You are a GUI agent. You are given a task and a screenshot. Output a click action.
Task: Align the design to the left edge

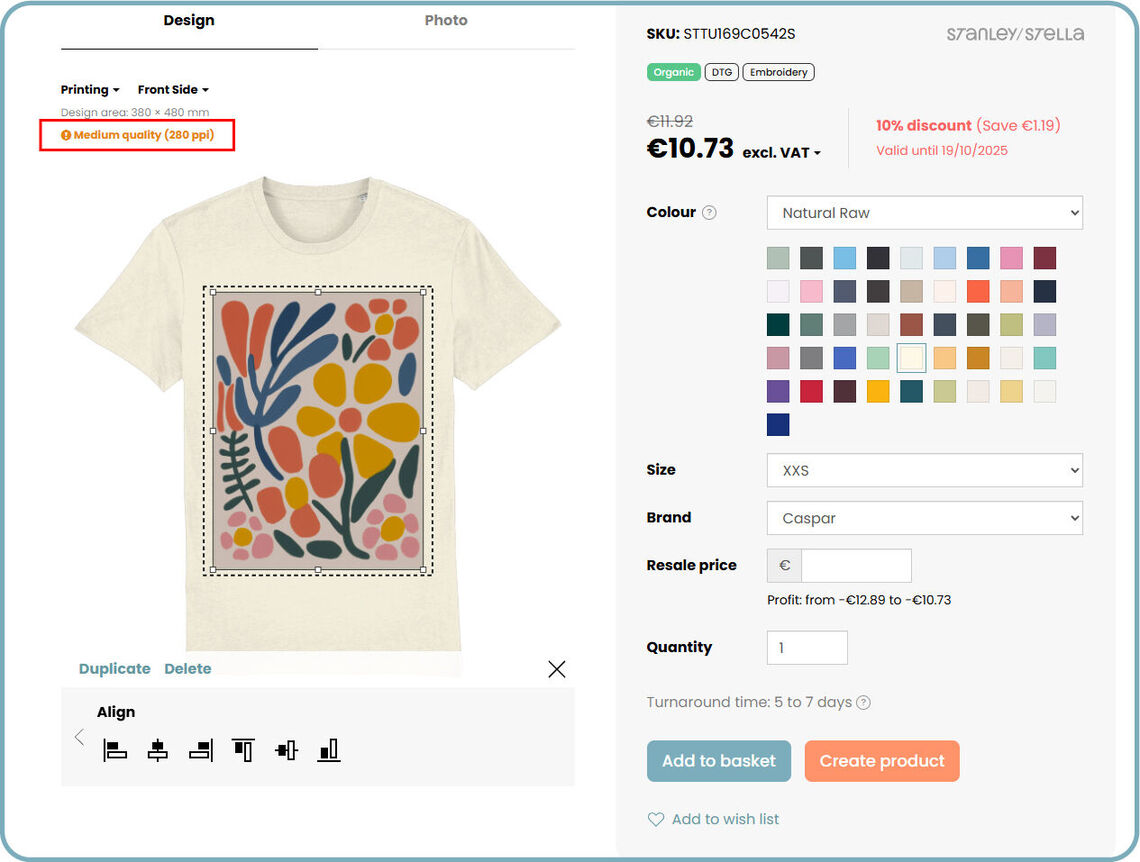[115, 750]
